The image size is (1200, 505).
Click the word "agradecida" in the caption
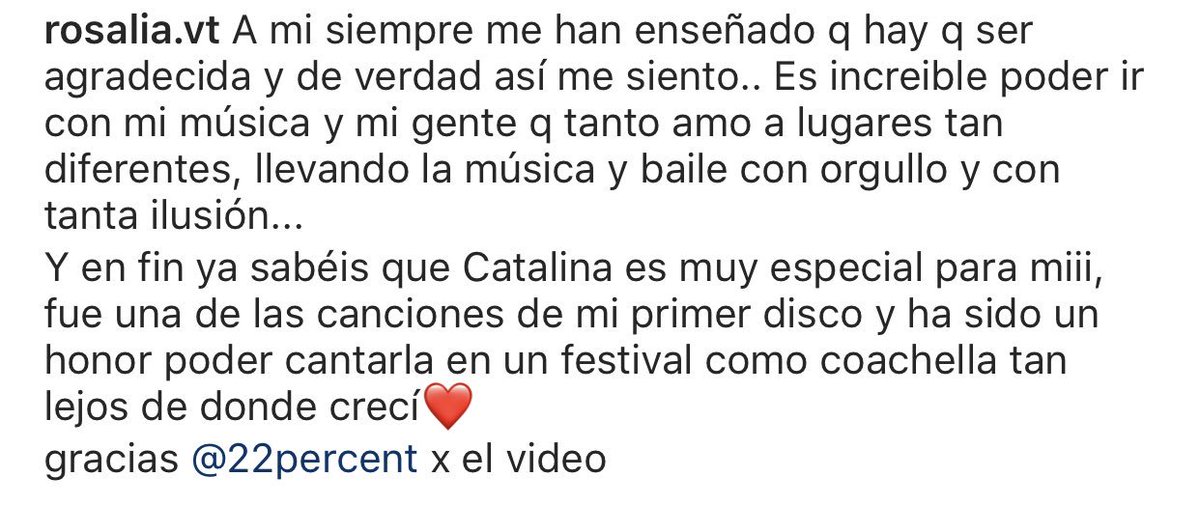tap(127, 80)
